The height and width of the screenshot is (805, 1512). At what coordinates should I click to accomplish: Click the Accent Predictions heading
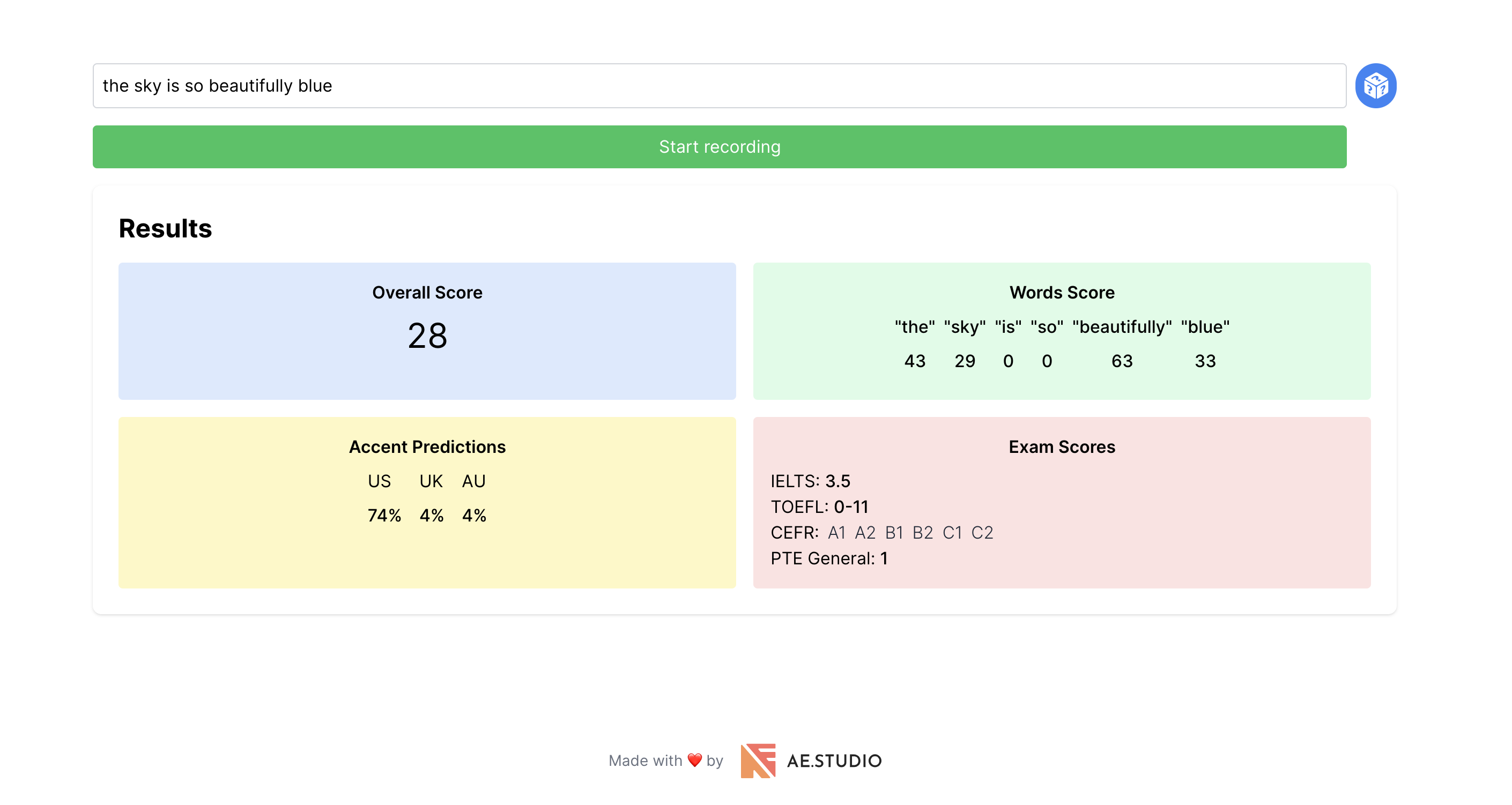(x=427, y=446)
